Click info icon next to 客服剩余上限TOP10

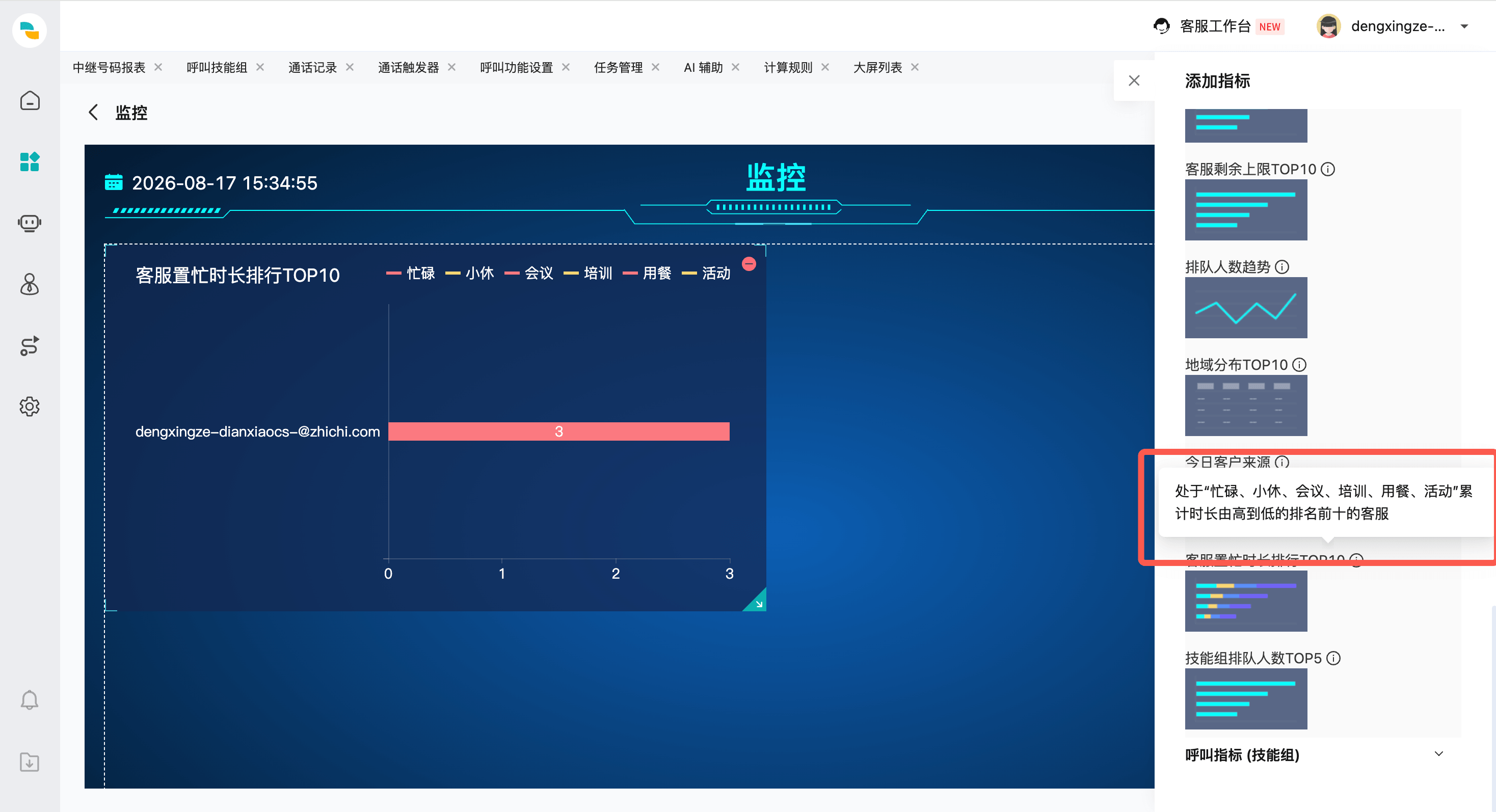1327,169
